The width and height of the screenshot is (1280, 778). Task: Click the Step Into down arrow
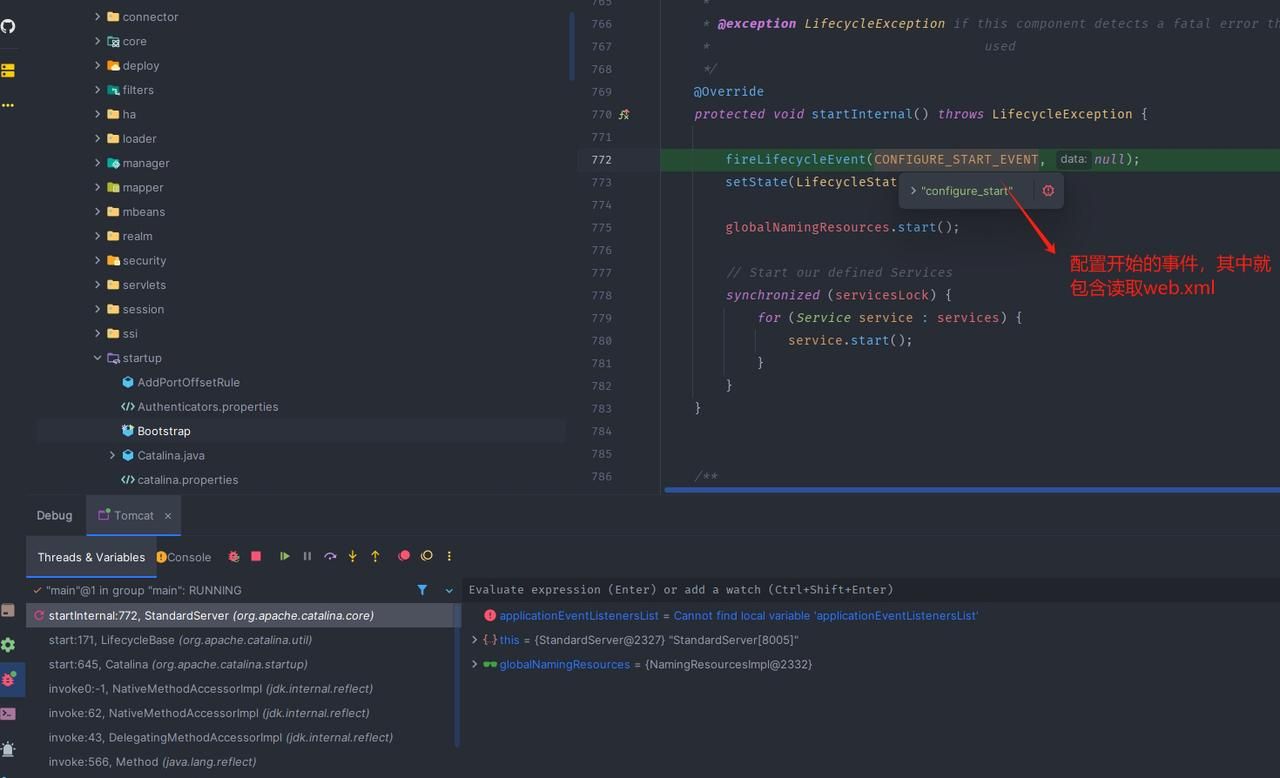point(352,556)
